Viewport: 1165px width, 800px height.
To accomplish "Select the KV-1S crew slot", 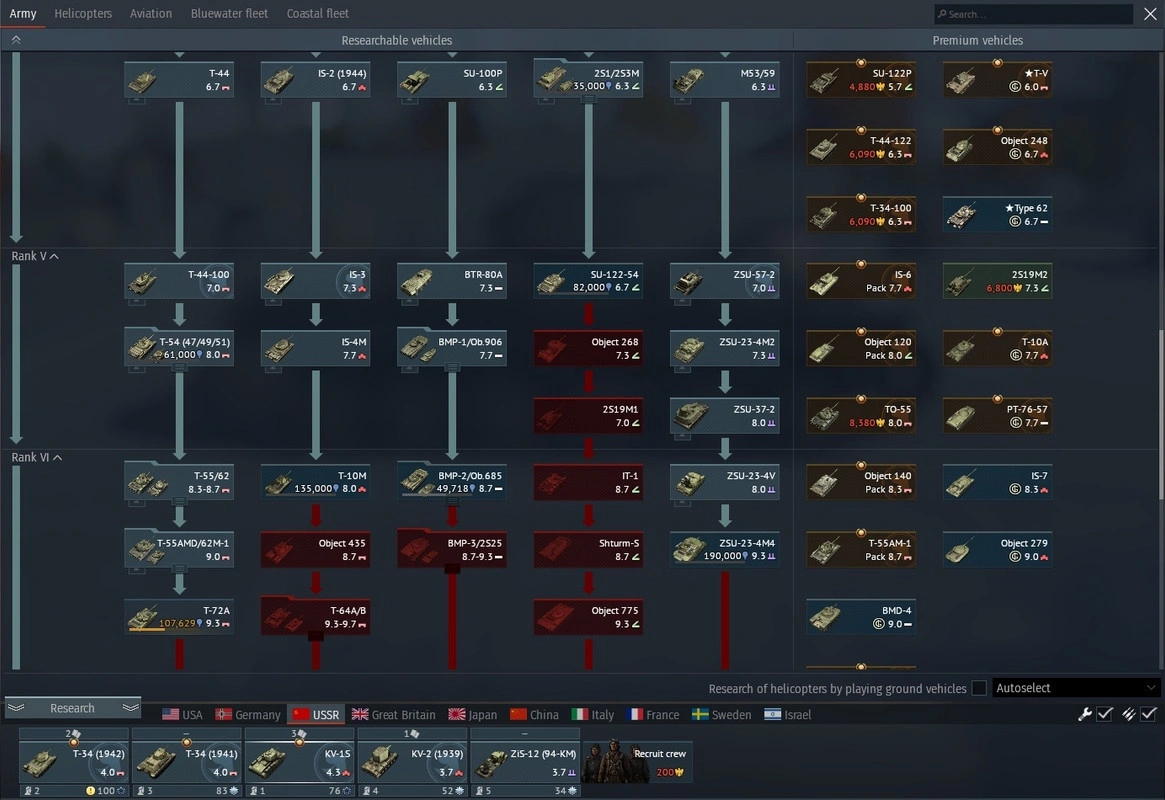I will coord(298,763).
